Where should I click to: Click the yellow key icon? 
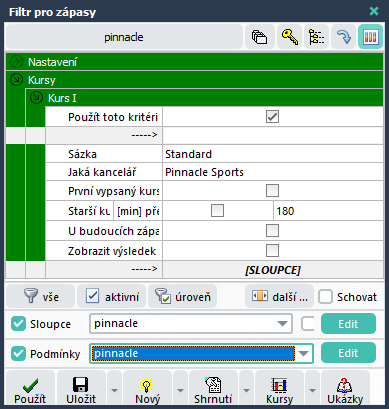(x=289, y=37)
